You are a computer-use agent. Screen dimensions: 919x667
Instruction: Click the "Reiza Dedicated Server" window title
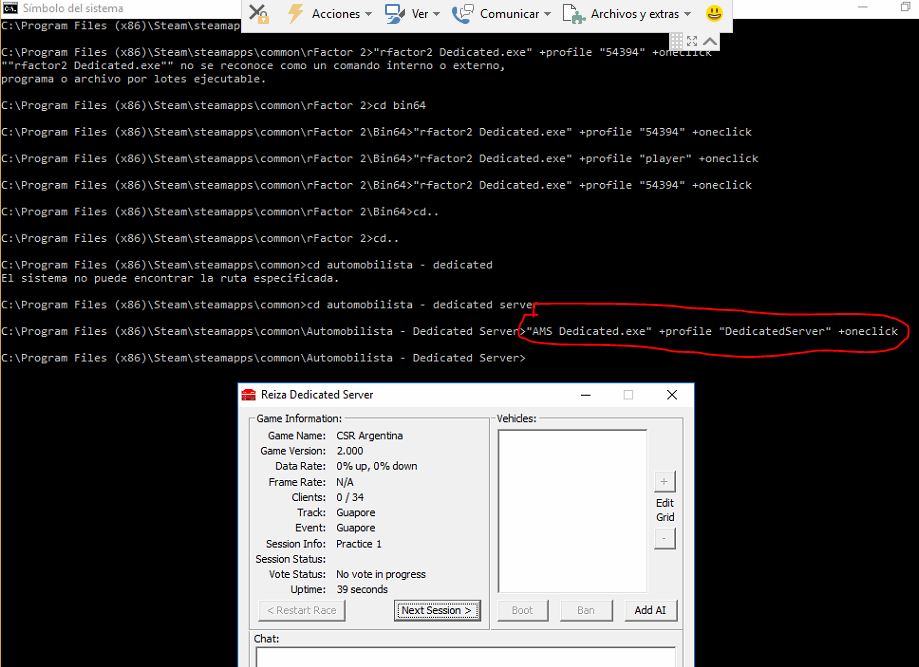(317, 394)
